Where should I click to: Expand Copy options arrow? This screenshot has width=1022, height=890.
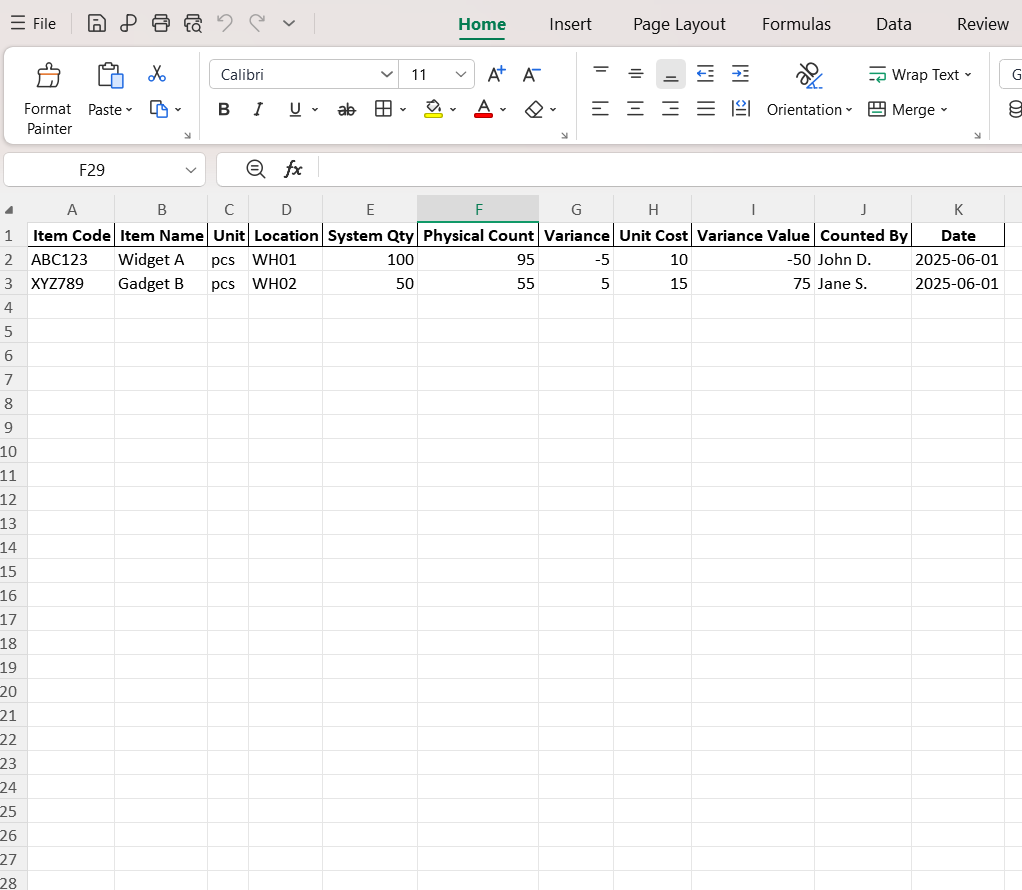(x=178, y=110)
